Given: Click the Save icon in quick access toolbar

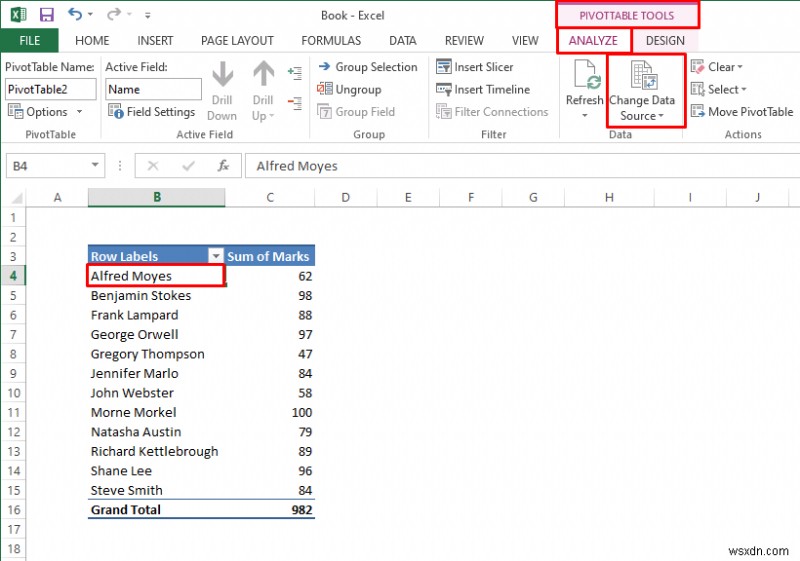Looking at the screenshot, I should point(46,15).
